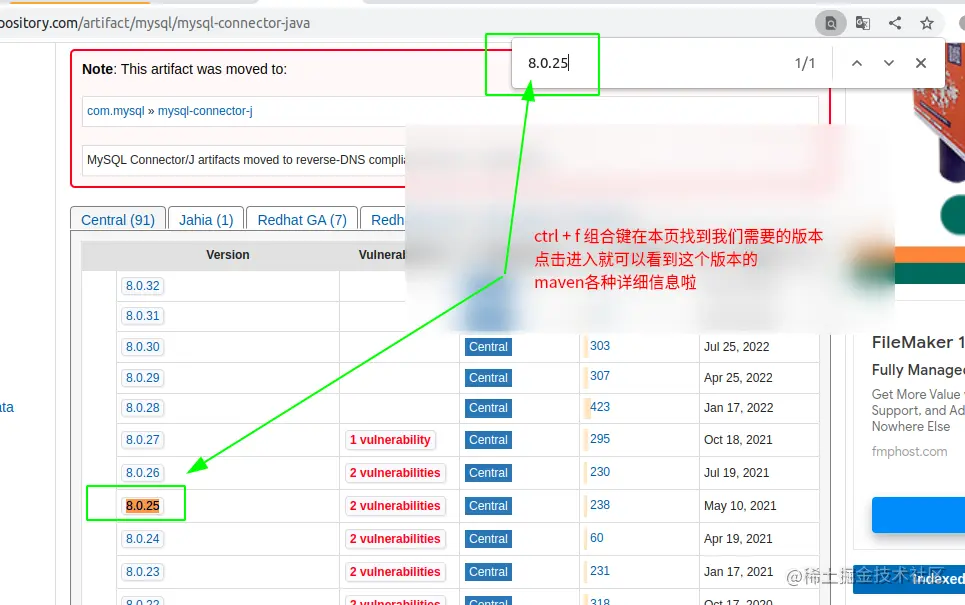The image size is (965, 605).
Task: Click usage count 303 for version 8.0.30
Action: click(x=599, y=346)
